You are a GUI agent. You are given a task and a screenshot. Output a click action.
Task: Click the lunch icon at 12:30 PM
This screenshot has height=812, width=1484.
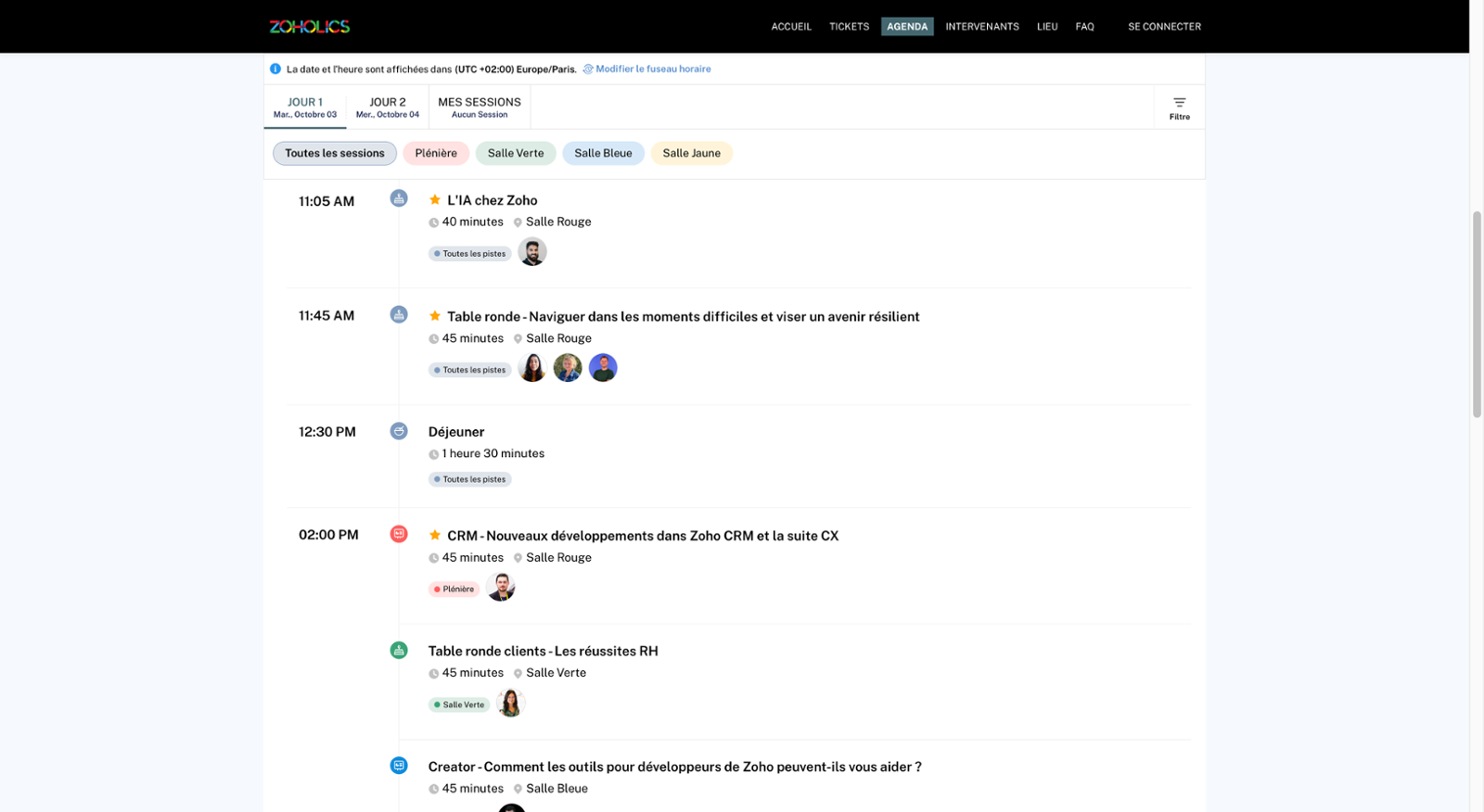tap(399, 431)
